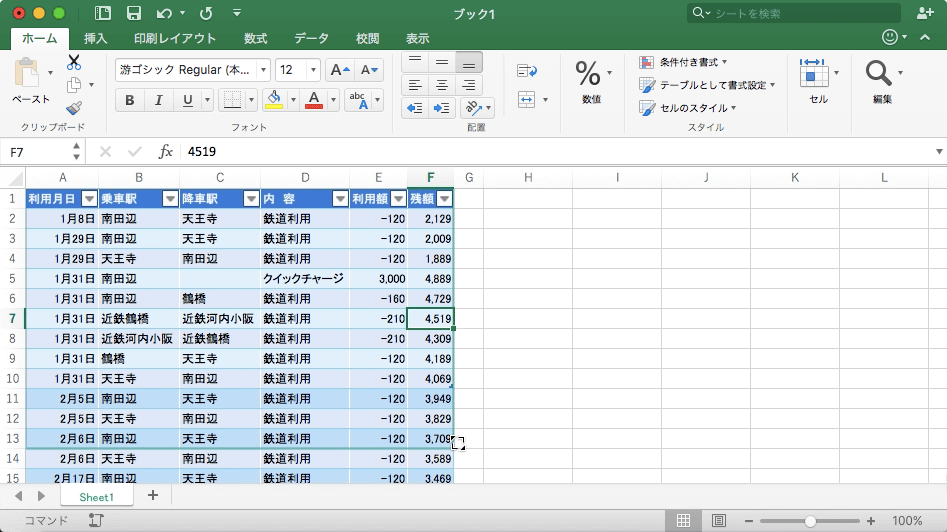Click the Format Painter brush icon

pos(74,107)
